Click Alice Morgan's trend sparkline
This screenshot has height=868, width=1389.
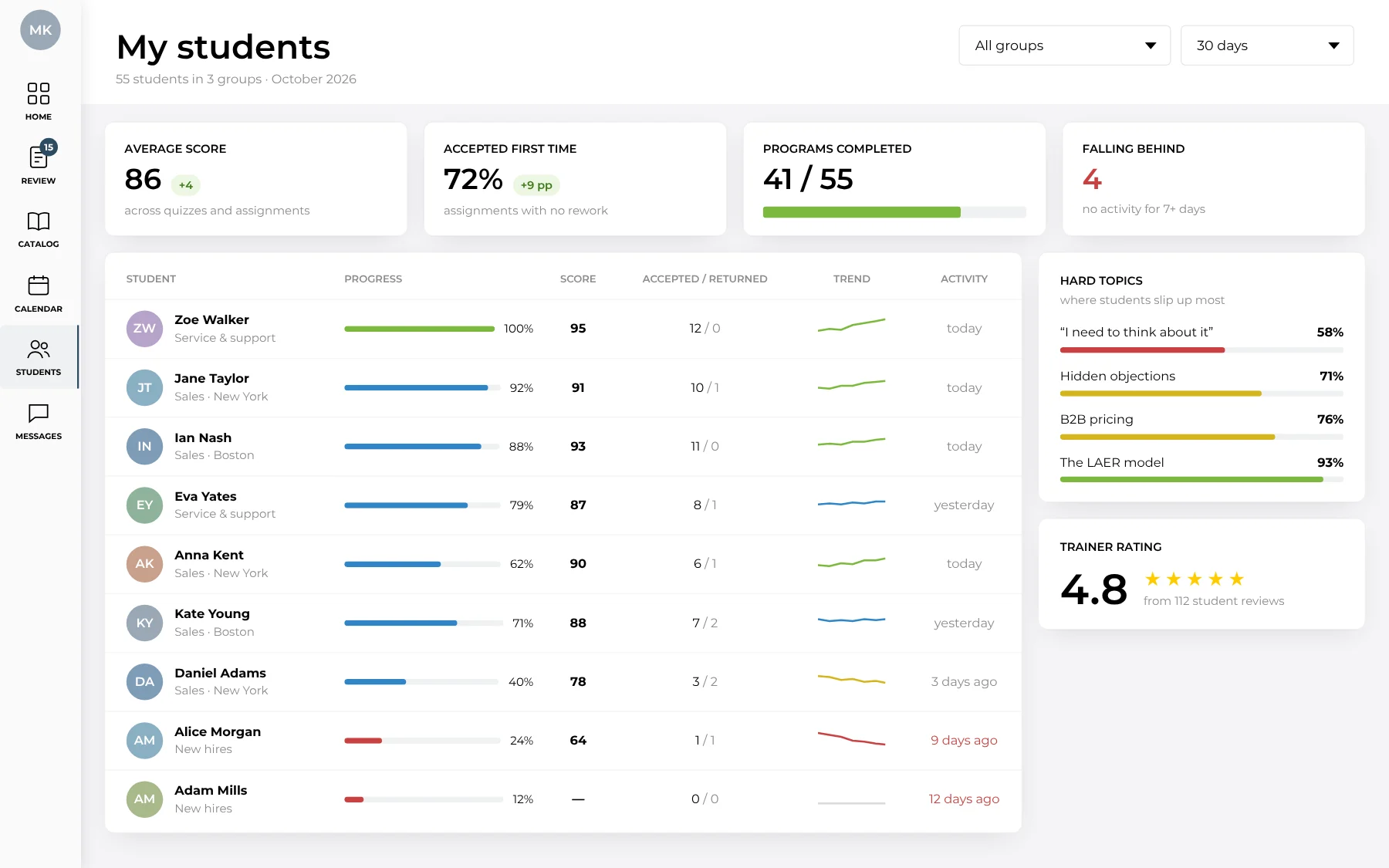(851, 739)
